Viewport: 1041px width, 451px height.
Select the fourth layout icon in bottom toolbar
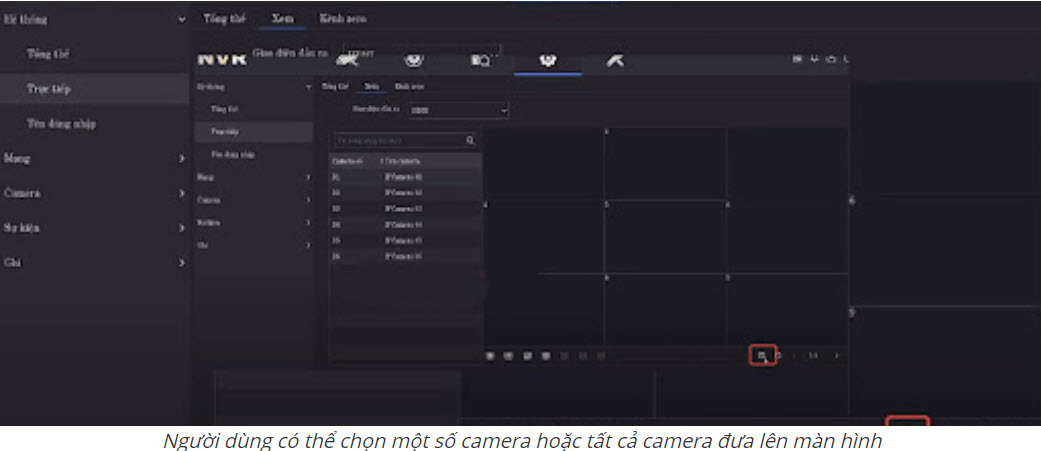pos(545,355)
